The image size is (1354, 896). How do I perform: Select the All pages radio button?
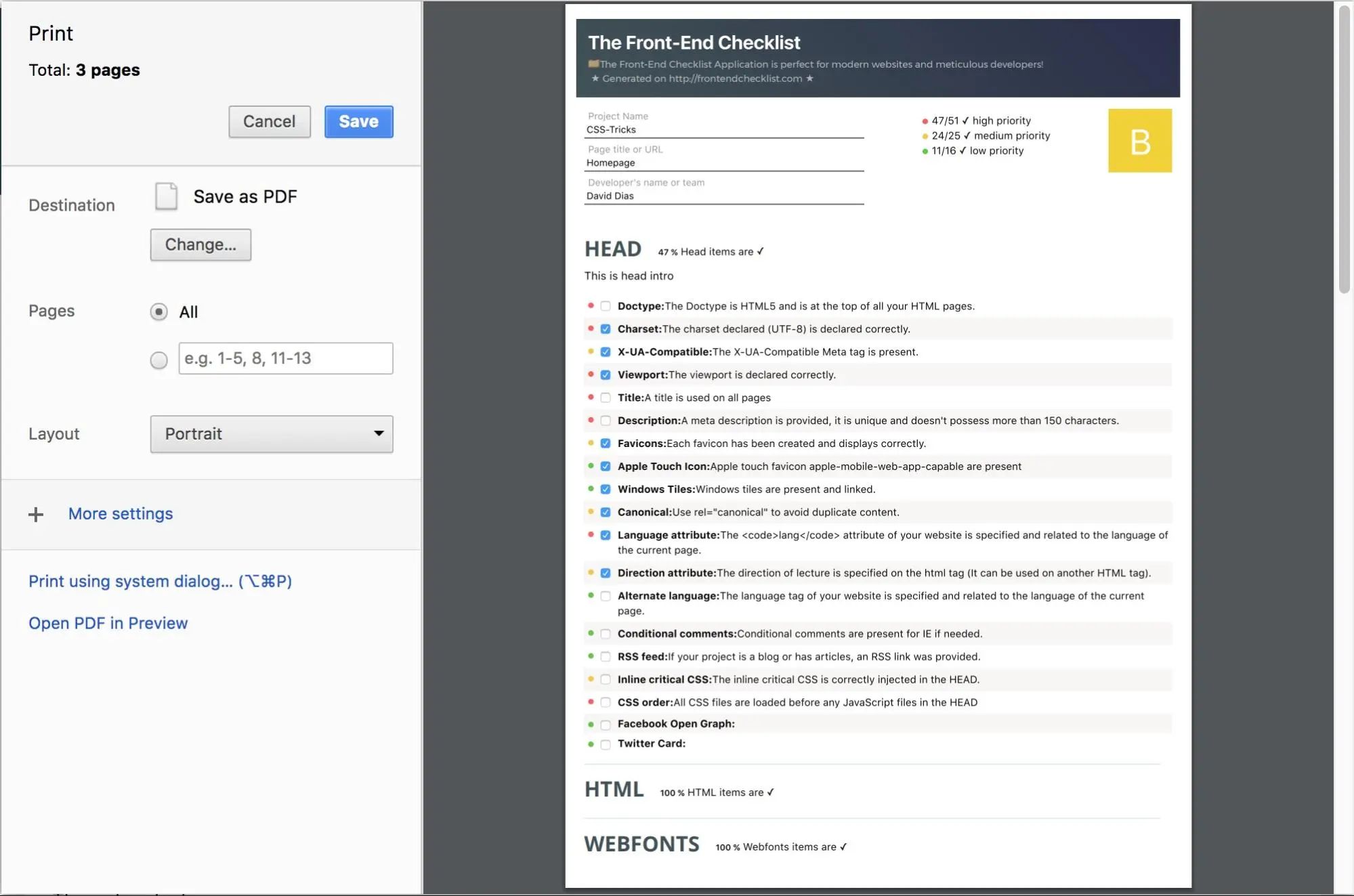click(x=158, y=312)
